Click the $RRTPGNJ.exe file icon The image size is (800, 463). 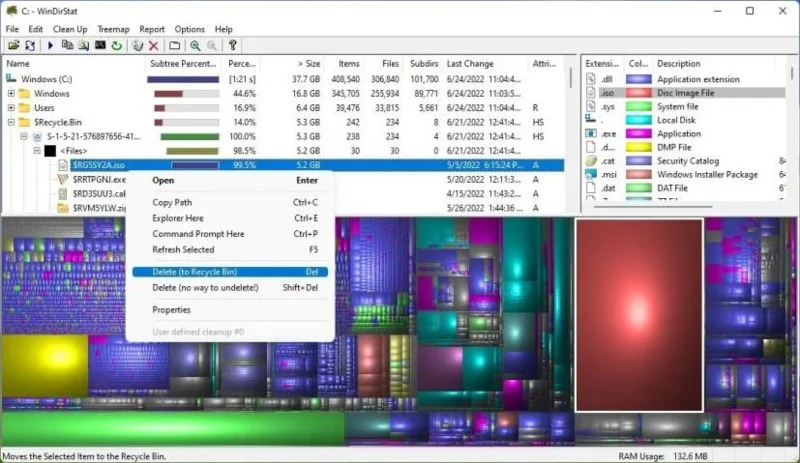(x=63, y=179)
